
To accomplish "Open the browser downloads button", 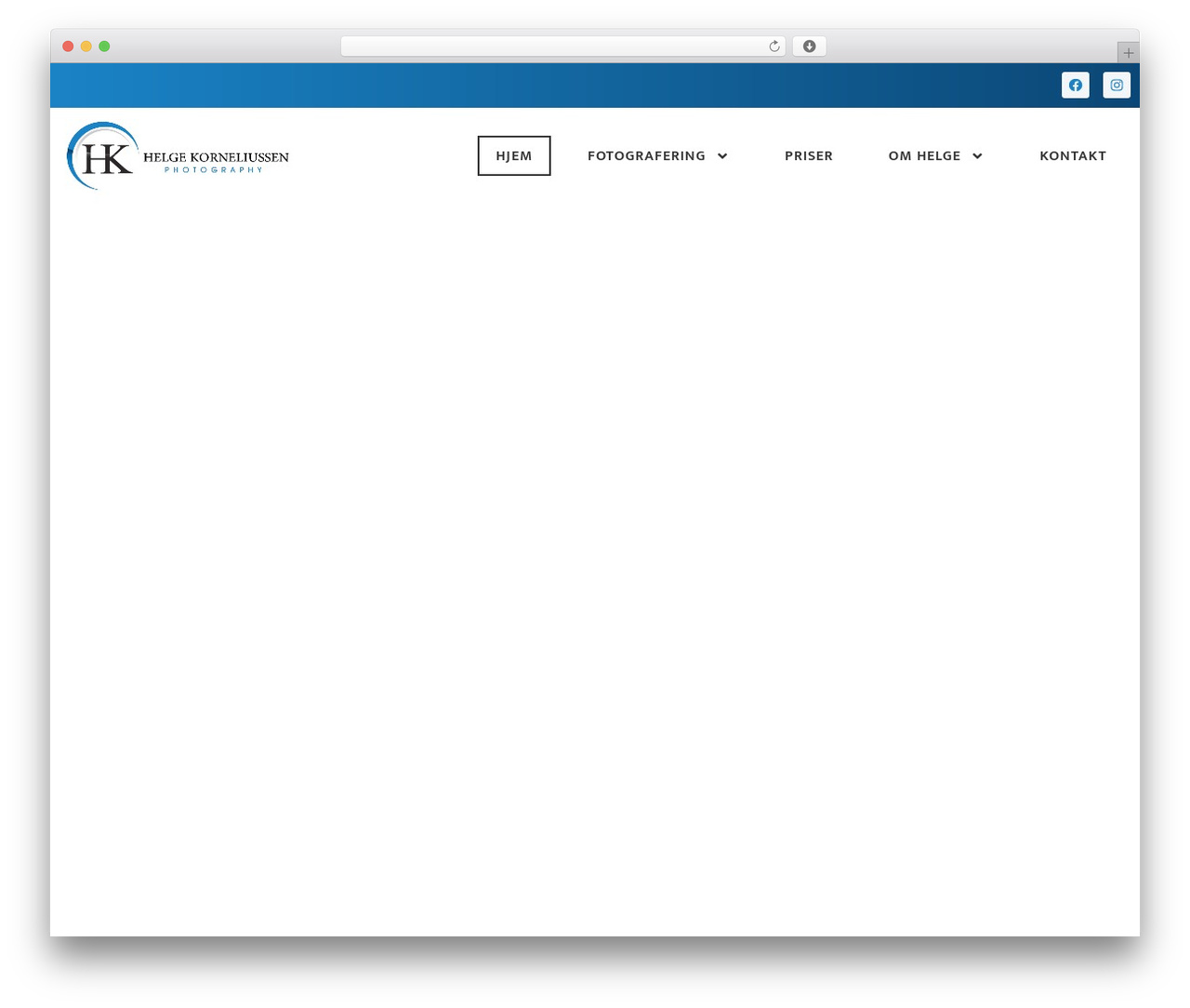I will click(809, 46).
